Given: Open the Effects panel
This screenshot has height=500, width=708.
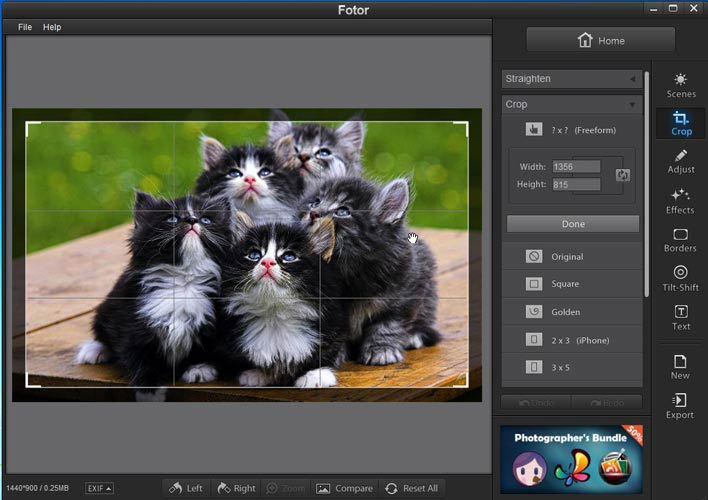Looking at the screenshot, I should pyautogui.click(x=680, y=200).
